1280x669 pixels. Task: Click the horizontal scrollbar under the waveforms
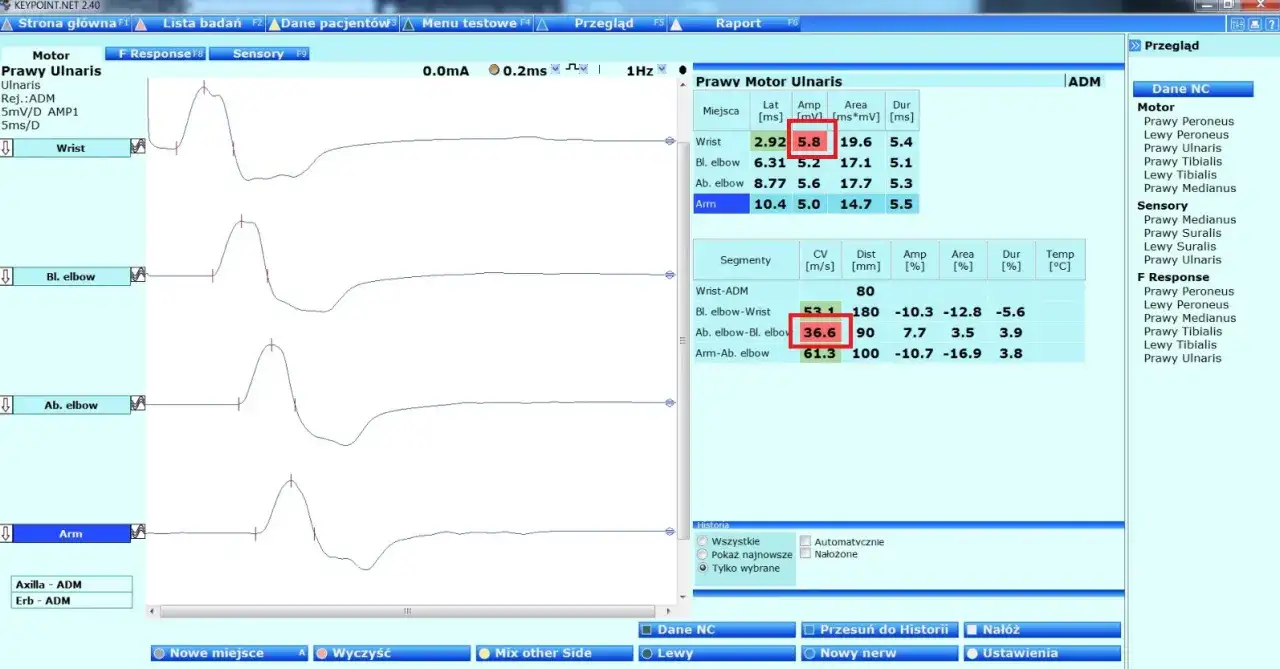[406, 611]
